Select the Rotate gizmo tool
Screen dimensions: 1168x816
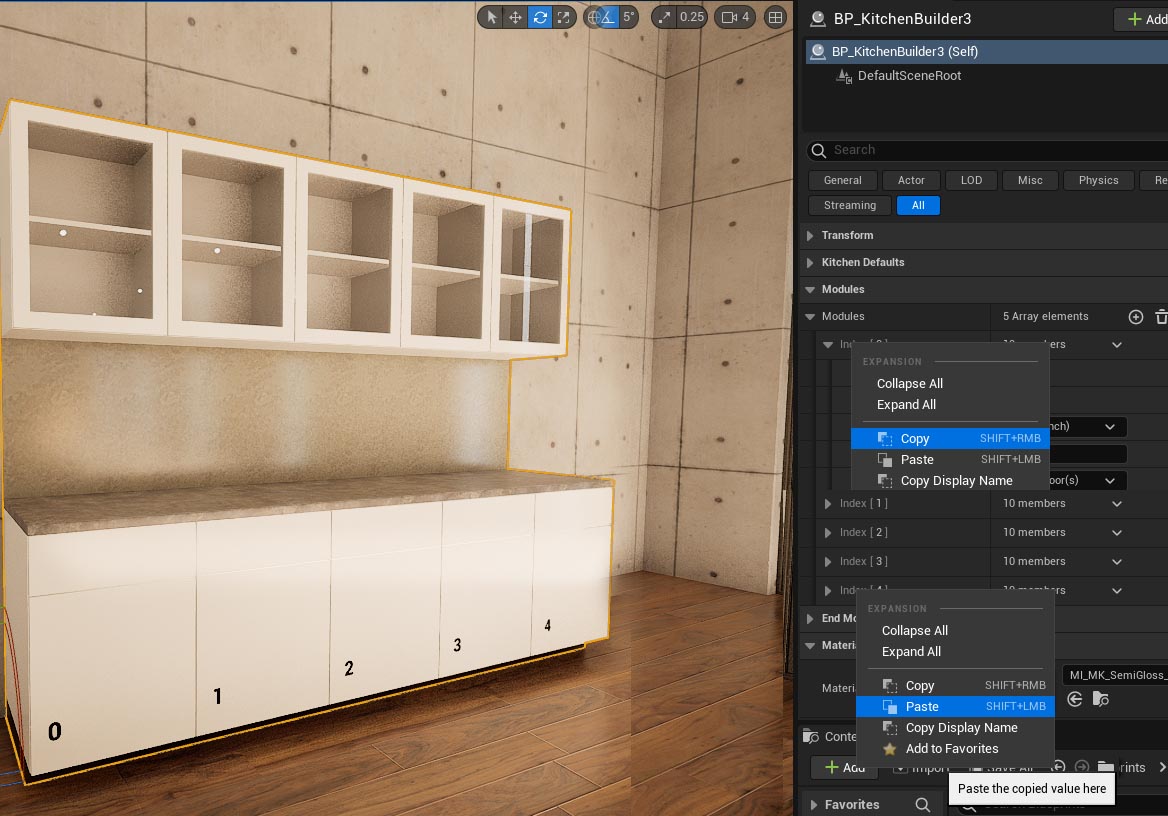pyautogui.click(x=540, y=17)
